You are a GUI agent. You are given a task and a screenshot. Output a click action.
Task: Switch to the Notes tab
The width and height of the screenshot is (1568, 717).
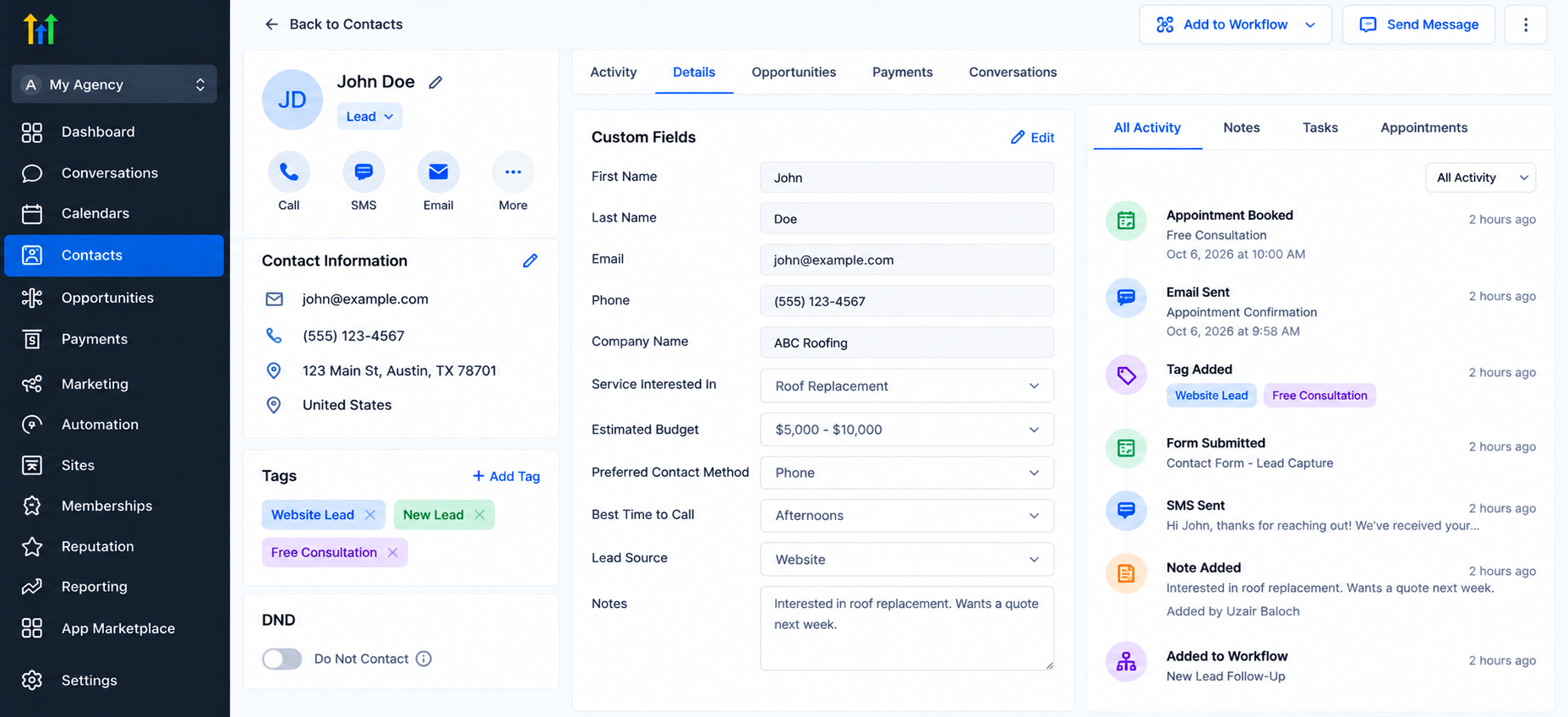tap(1242, 128)
